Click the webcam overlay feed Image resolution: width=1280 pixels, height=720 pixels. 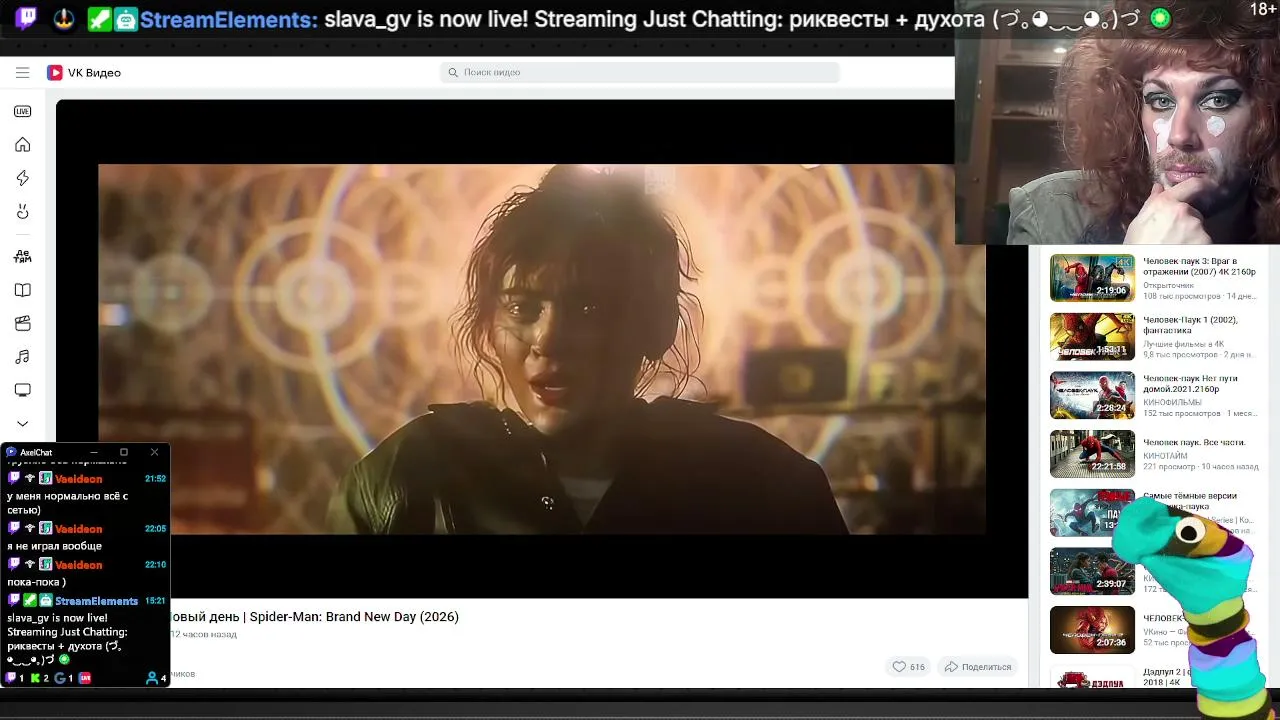click(1117, 122)
